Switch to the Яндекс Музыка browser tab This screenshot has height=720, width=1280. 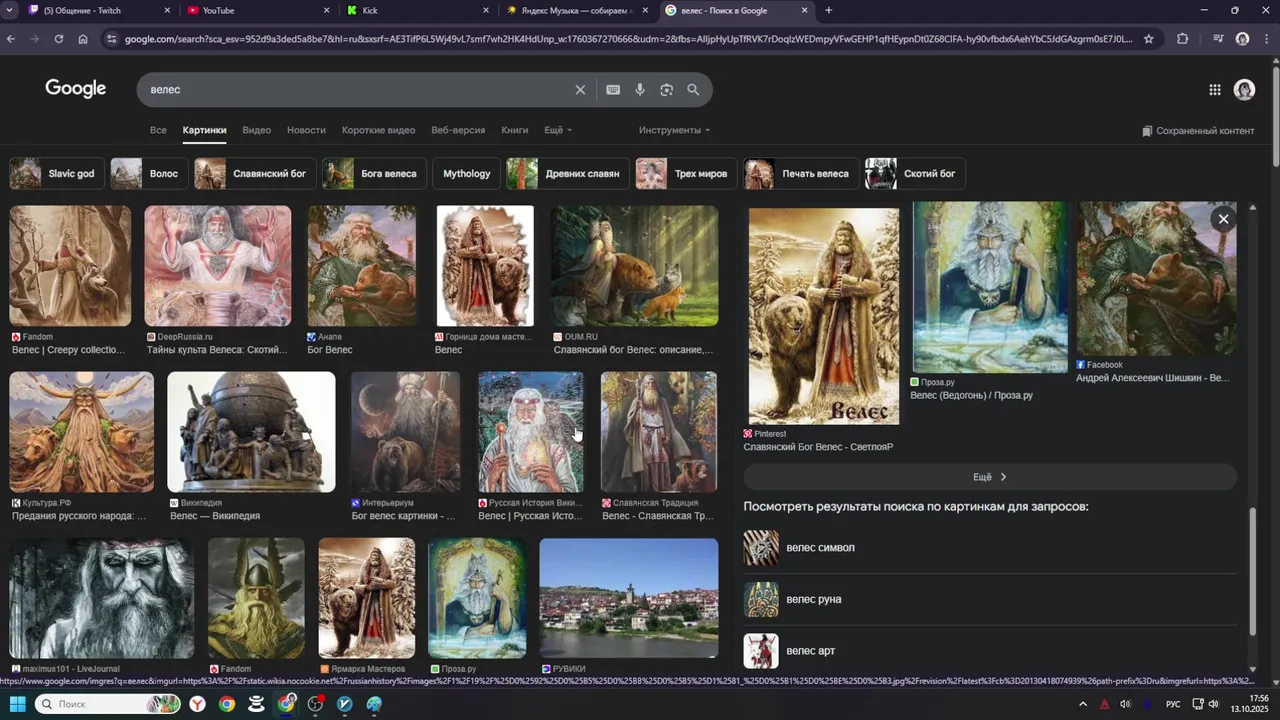575,10
